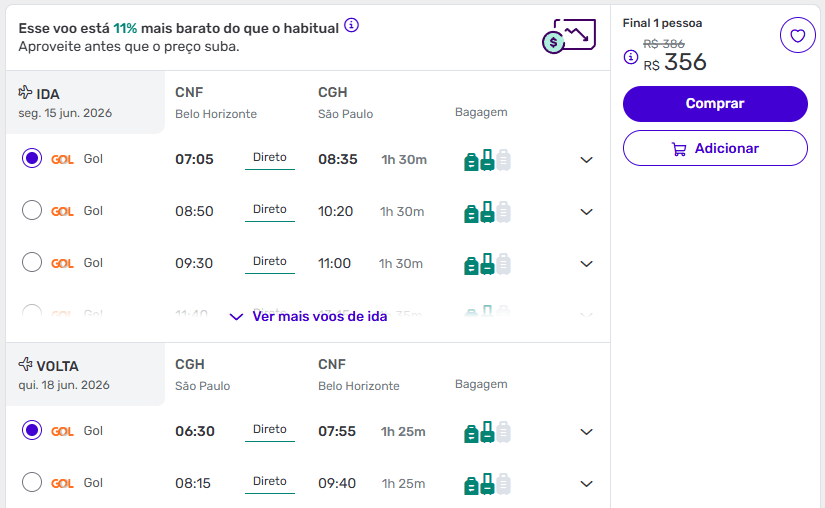Click the heart favorite icon
This screenshot has width=825, height=508.
click(x=797, y=36)
